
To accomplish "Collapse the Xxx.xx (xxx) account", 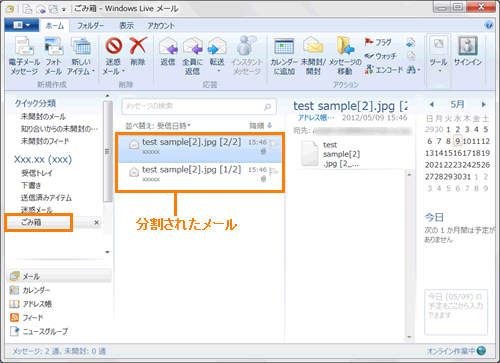I will pos(43,159).
